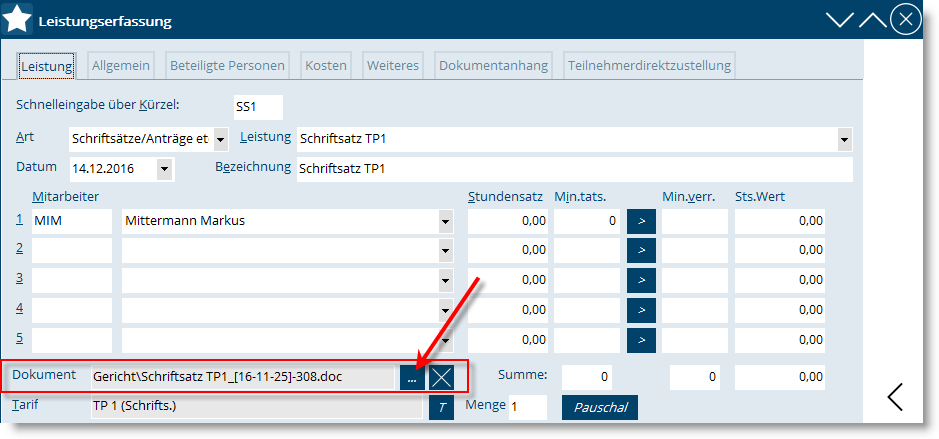This screenshot has width=939, height=439.
Task: Switch to the Kosten tab
Action: point(326,66)
